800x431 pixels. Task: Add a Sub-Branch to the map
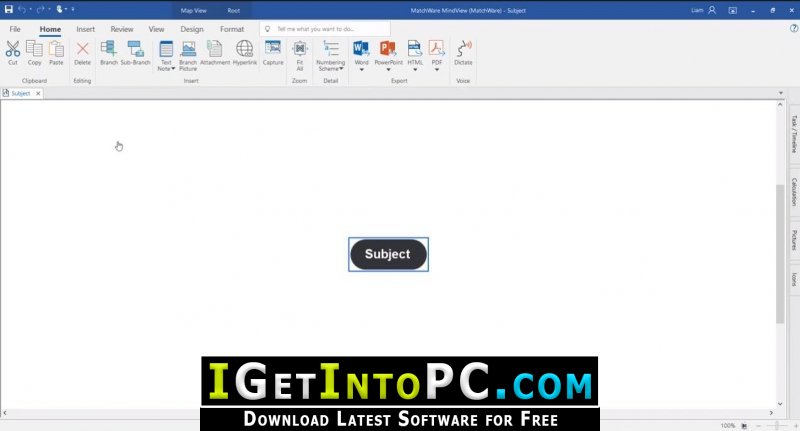point(135,49)
